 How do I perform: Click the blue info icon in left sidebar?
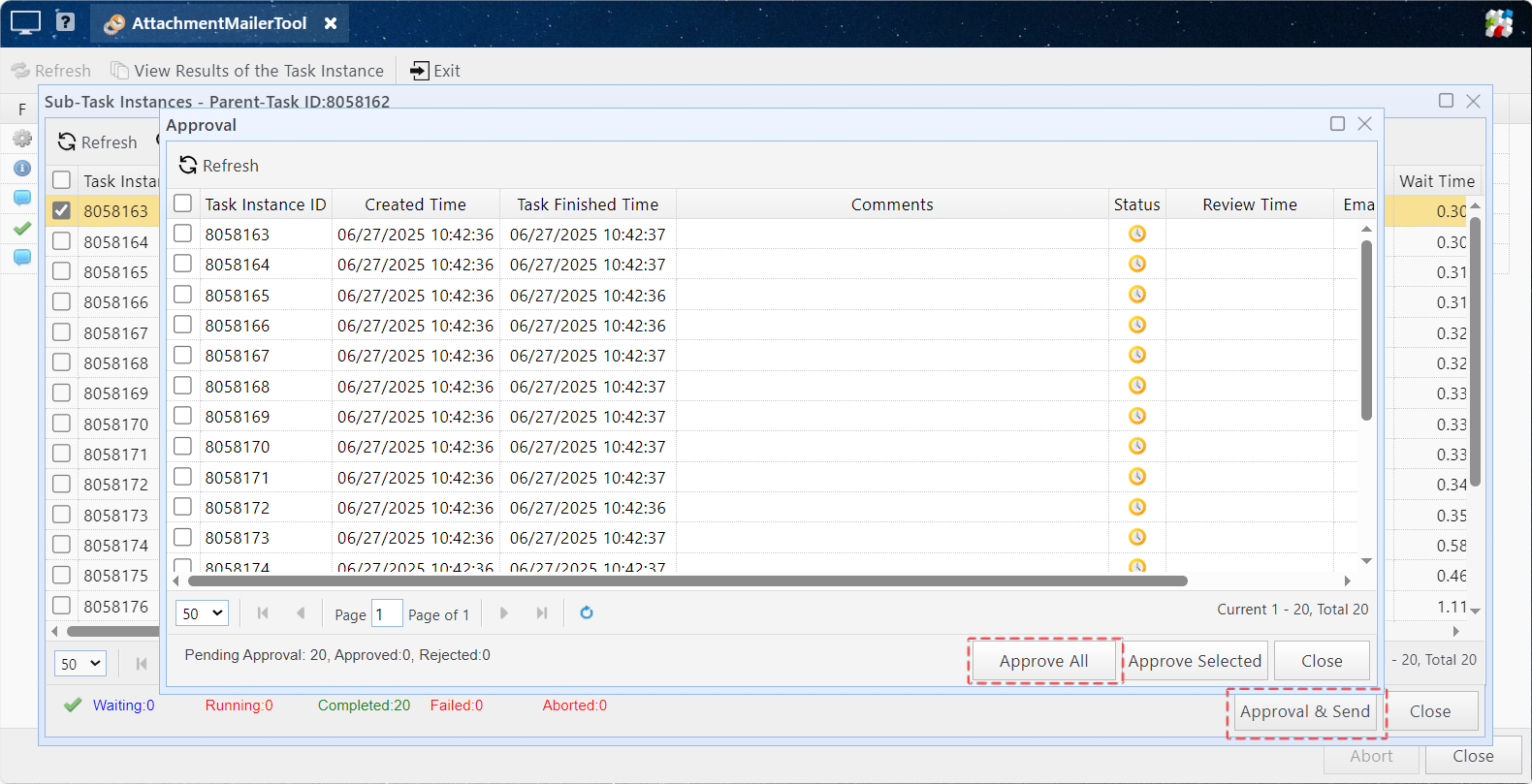point(21,168)
